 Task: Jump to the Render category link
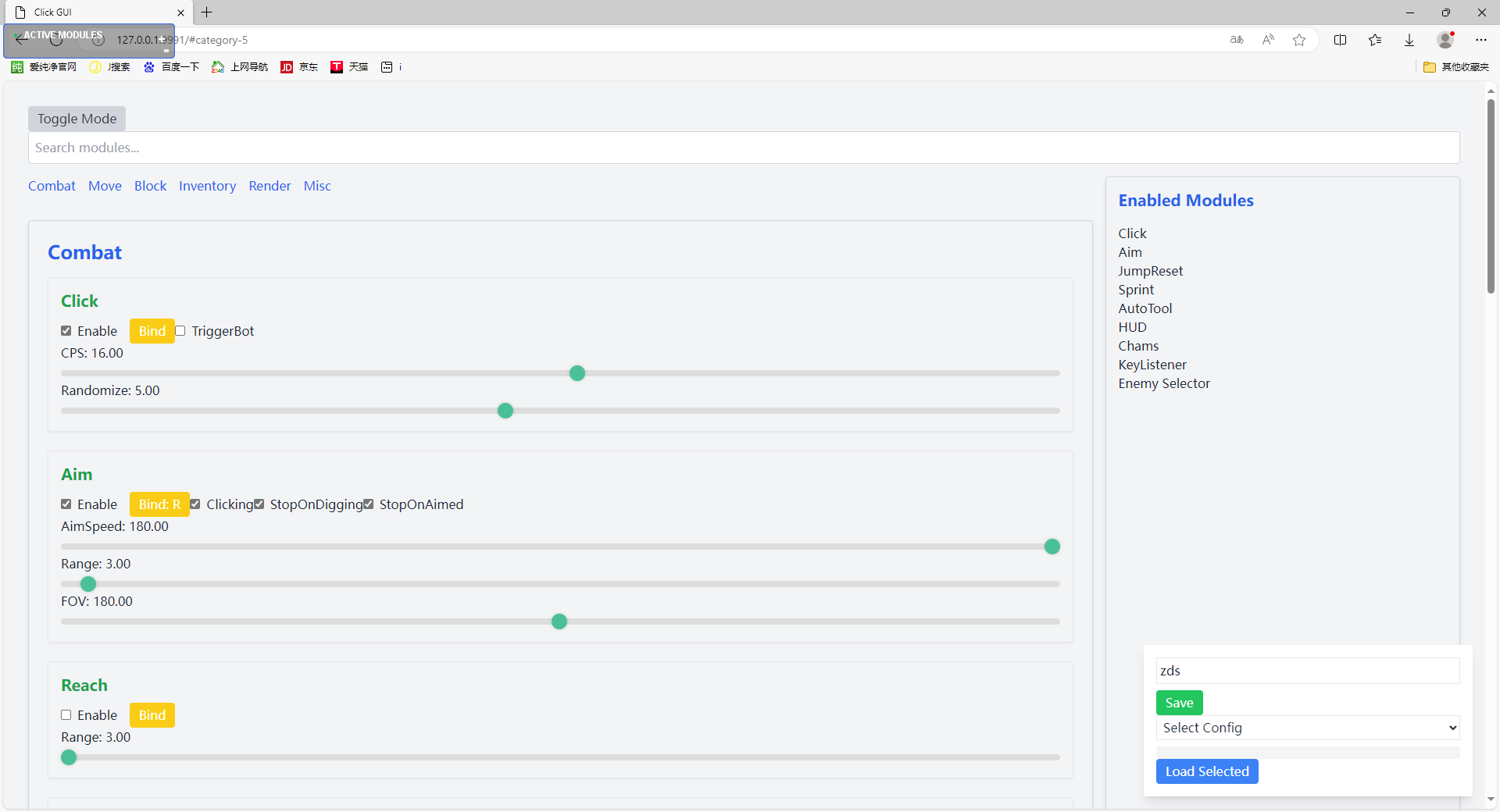[270, 186]
